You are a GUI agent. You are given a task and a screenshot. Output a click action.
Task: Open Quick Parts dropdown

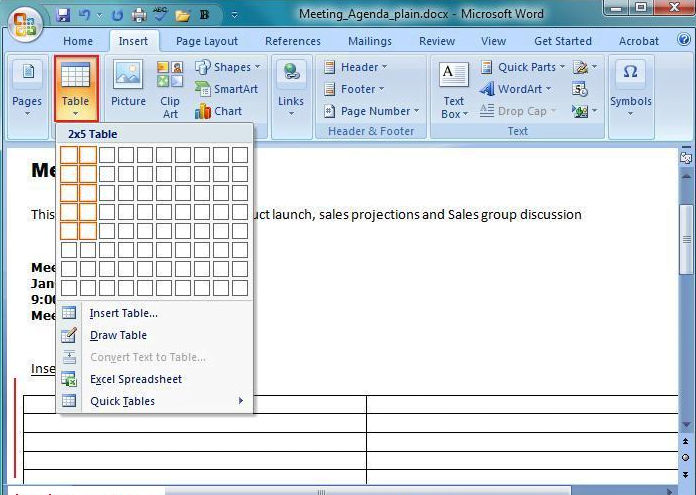523,67
